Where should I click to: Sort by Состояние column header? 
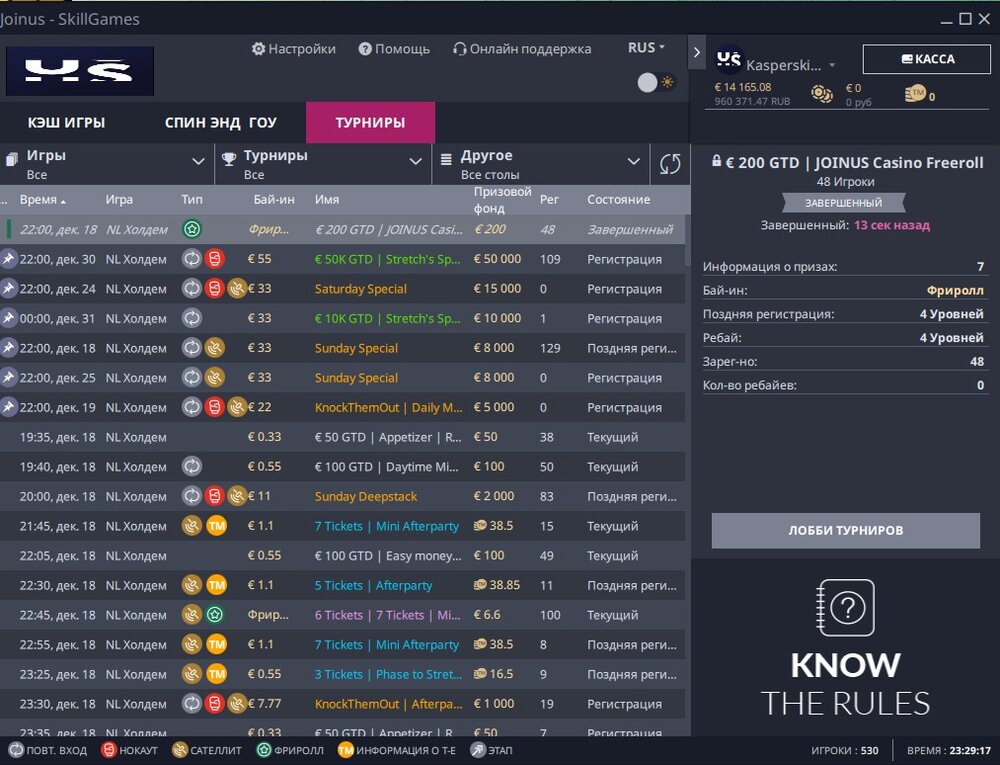pyautogui.click(x=619, y=200)
